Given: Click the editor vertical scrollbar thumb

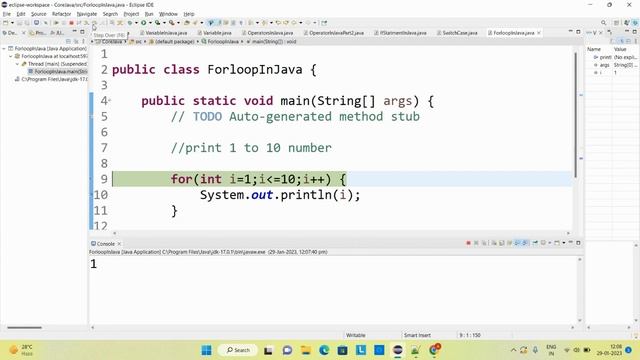Looking at the screenshot, I should (576, 115).
